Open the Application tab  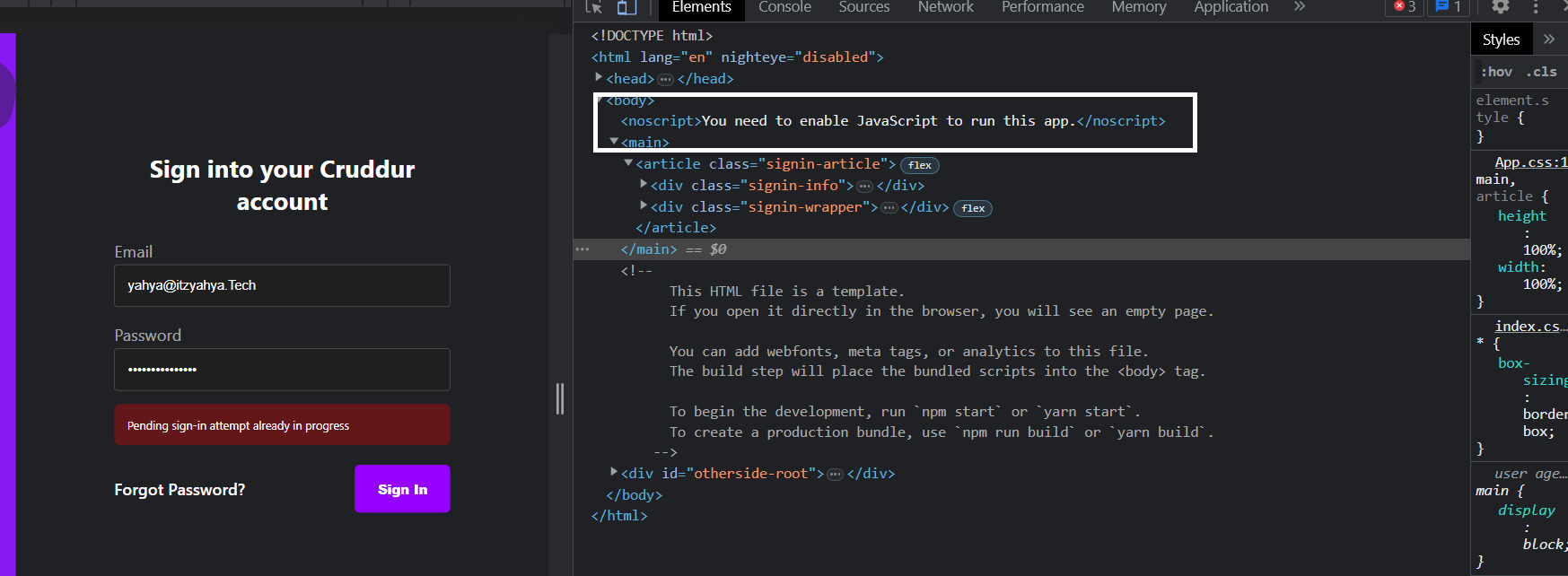(x=1231, y=7)
